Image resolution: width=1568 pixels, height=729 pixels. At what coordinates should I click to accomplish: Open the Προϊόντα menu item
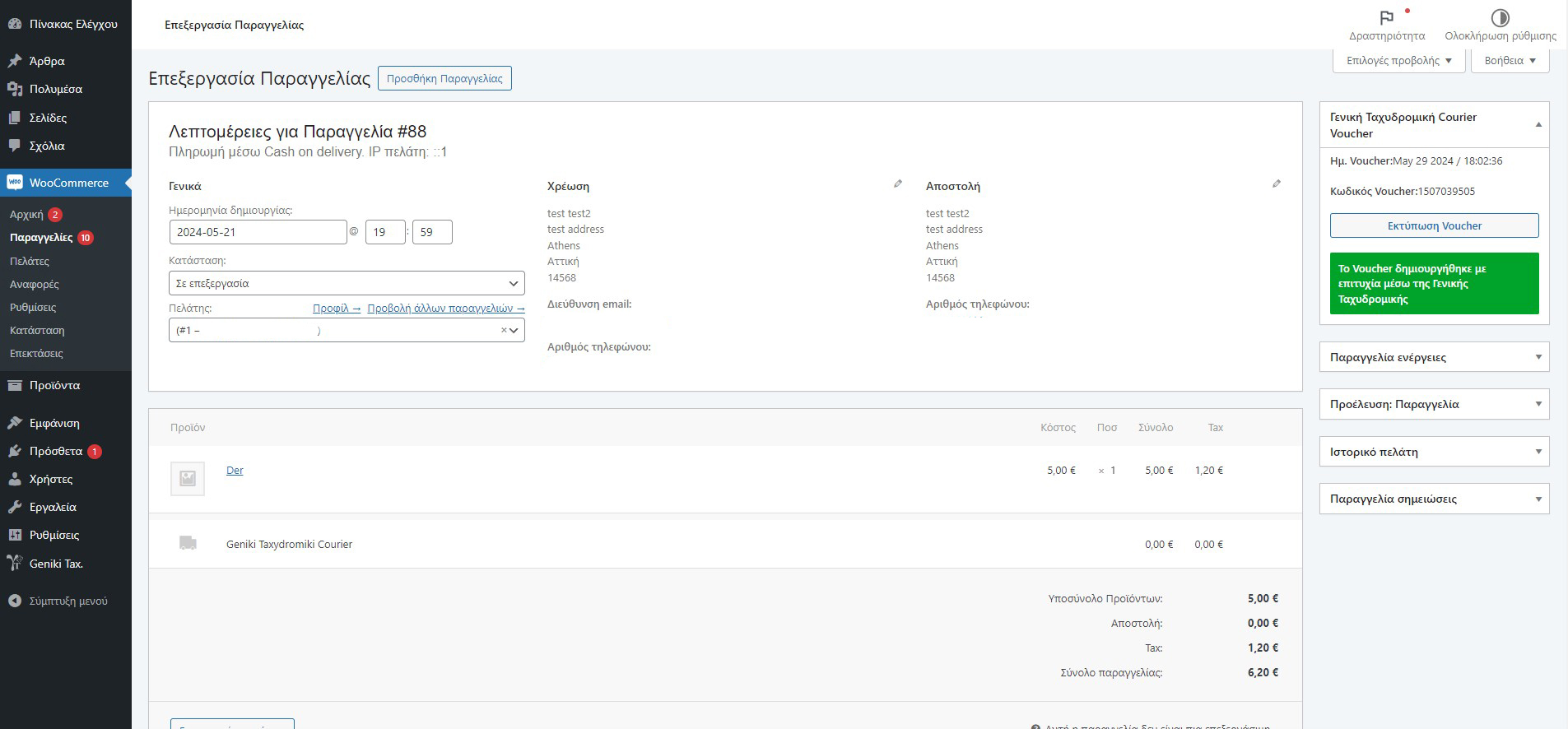click(x=54, y=385)
